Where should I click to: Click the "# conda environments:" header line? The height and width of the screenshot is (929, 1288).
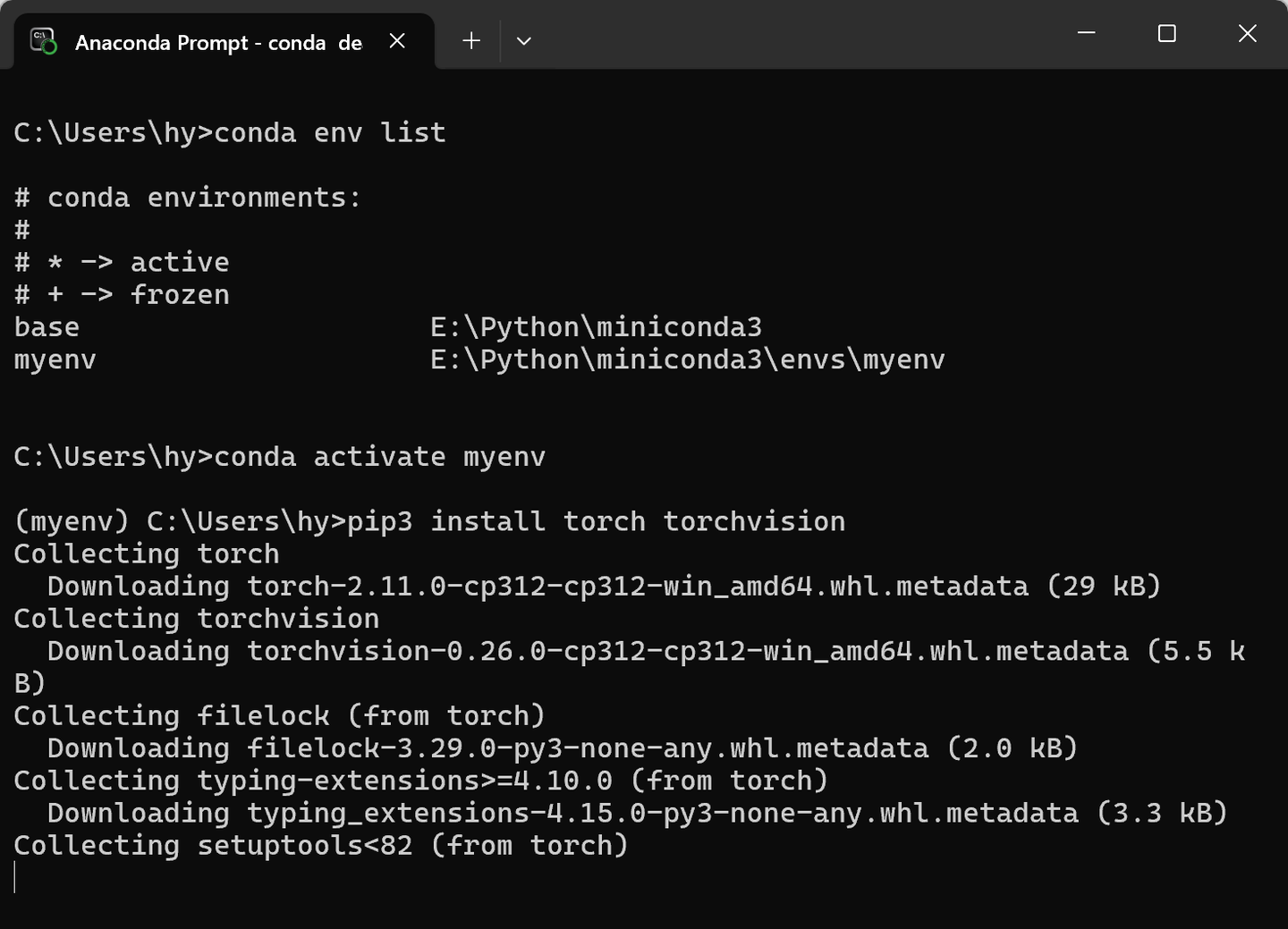coord(188,198)
